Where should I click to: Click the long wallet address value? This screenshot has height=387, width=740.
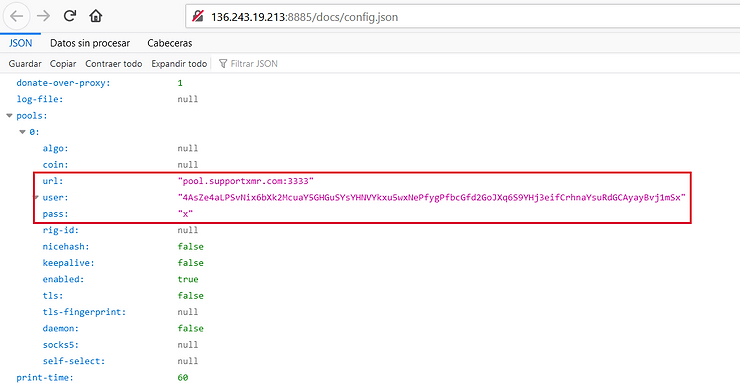pyautogui.click(x=431, y=198)
